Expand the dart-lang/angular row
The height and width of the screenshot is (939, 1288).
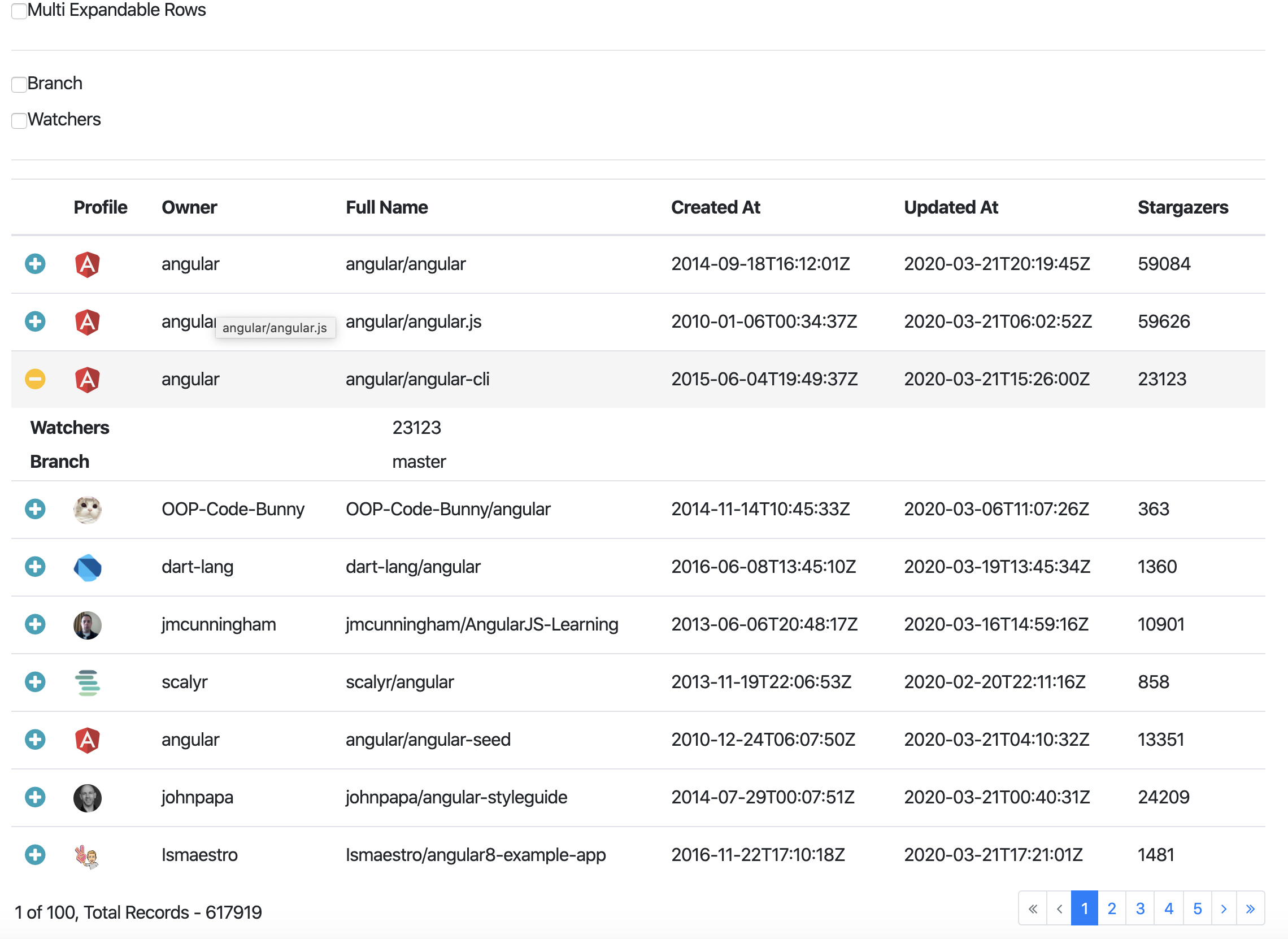click(34, 567)
